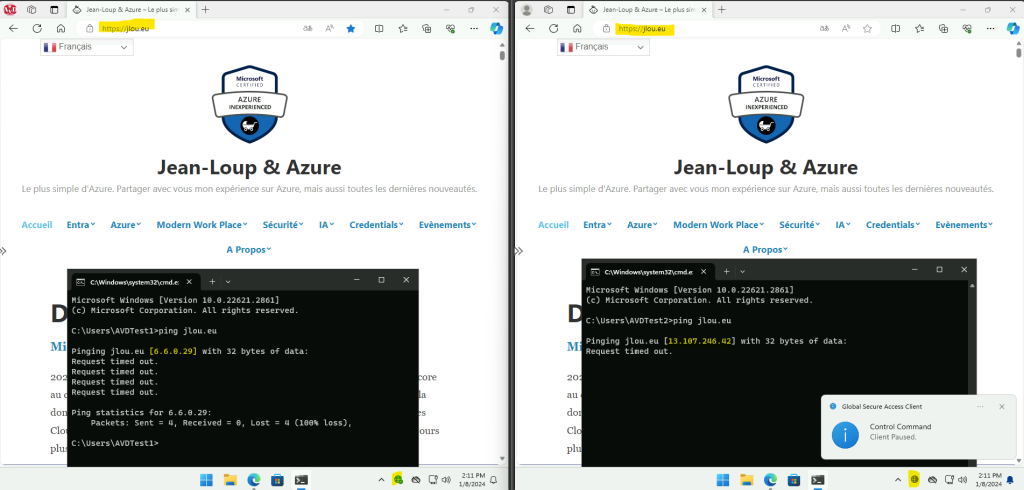Open Favorites list in AVDTest1 browser
The height and width of the screenshot is (490, 1024).
tap(403, 28)
